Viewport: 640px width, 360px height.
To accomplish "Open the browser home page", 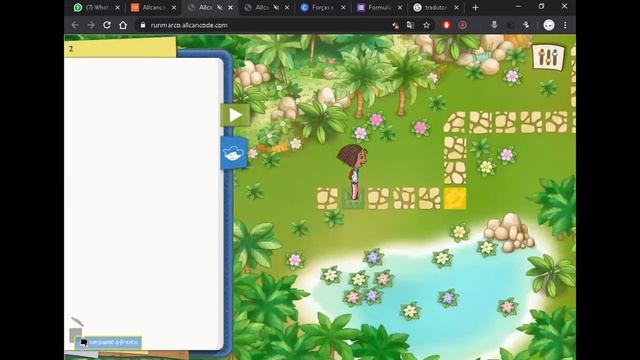I will coord(123,25).
